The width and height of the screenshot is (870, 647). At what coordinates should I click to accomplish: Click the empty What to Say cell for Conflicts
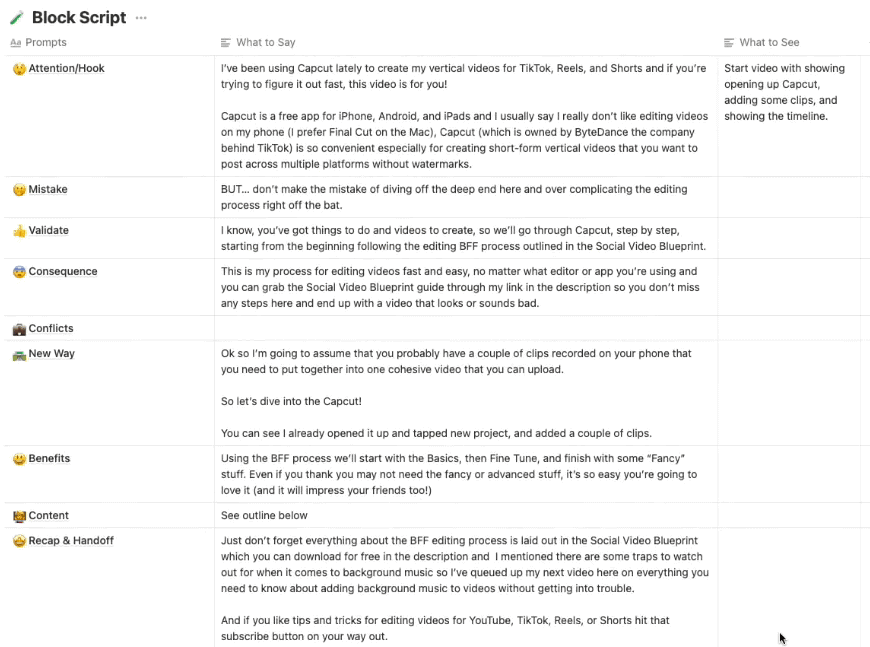click(x=466, y=328)
